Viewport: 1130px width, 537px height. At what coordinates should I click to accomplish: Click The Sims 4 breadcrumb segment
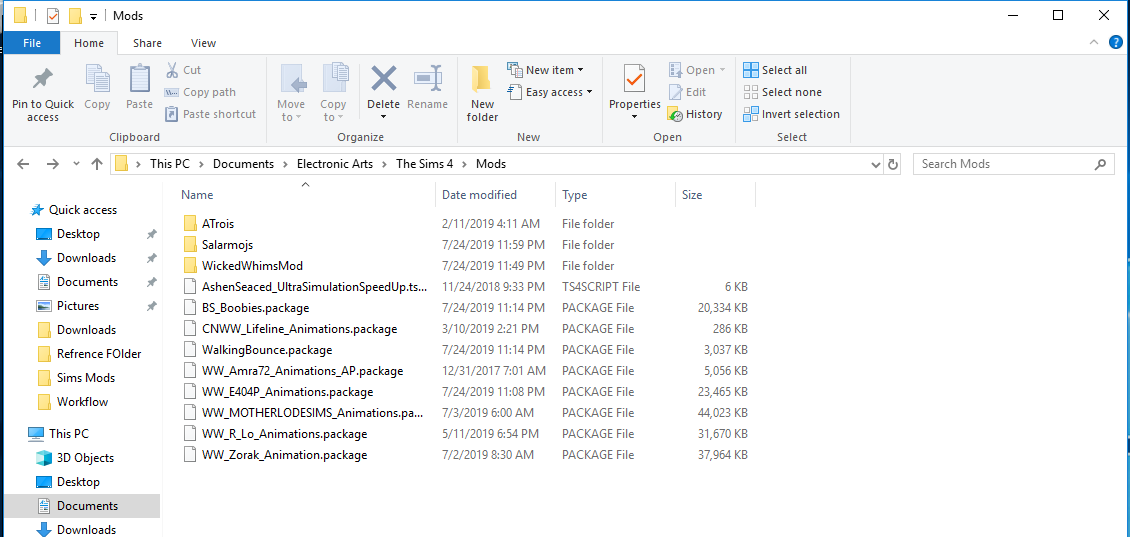pos(424,164)
